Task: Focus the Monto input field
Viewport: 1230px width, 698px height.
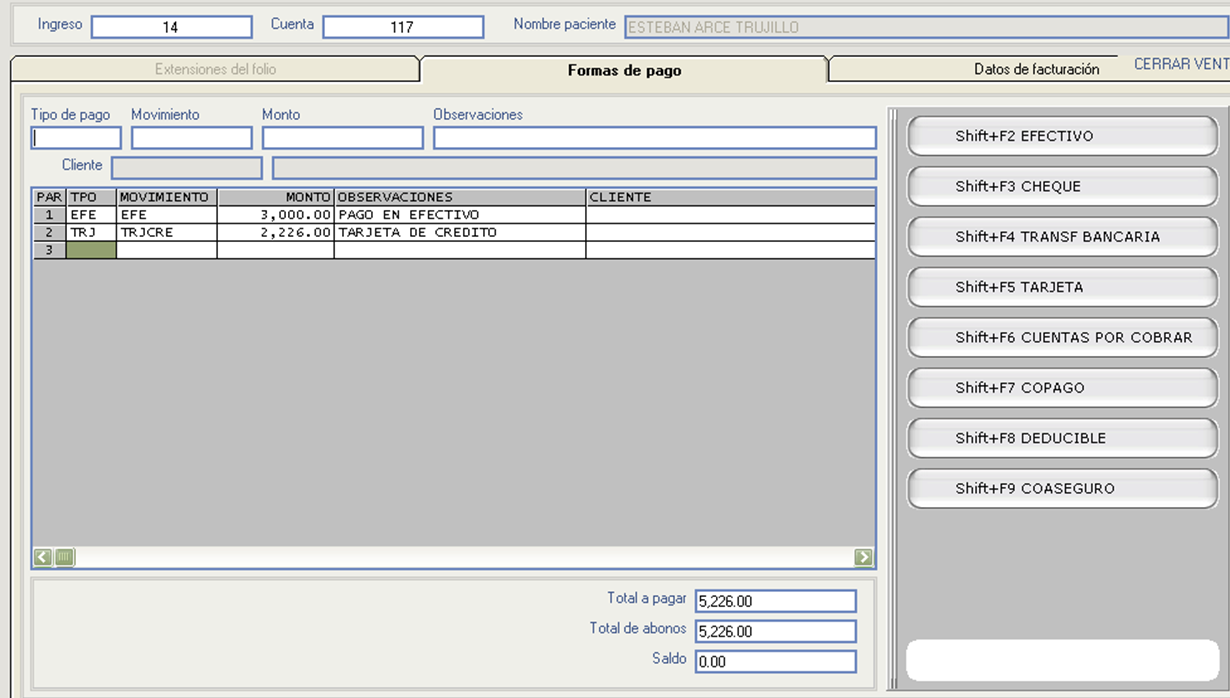Action: coord(343,138)
